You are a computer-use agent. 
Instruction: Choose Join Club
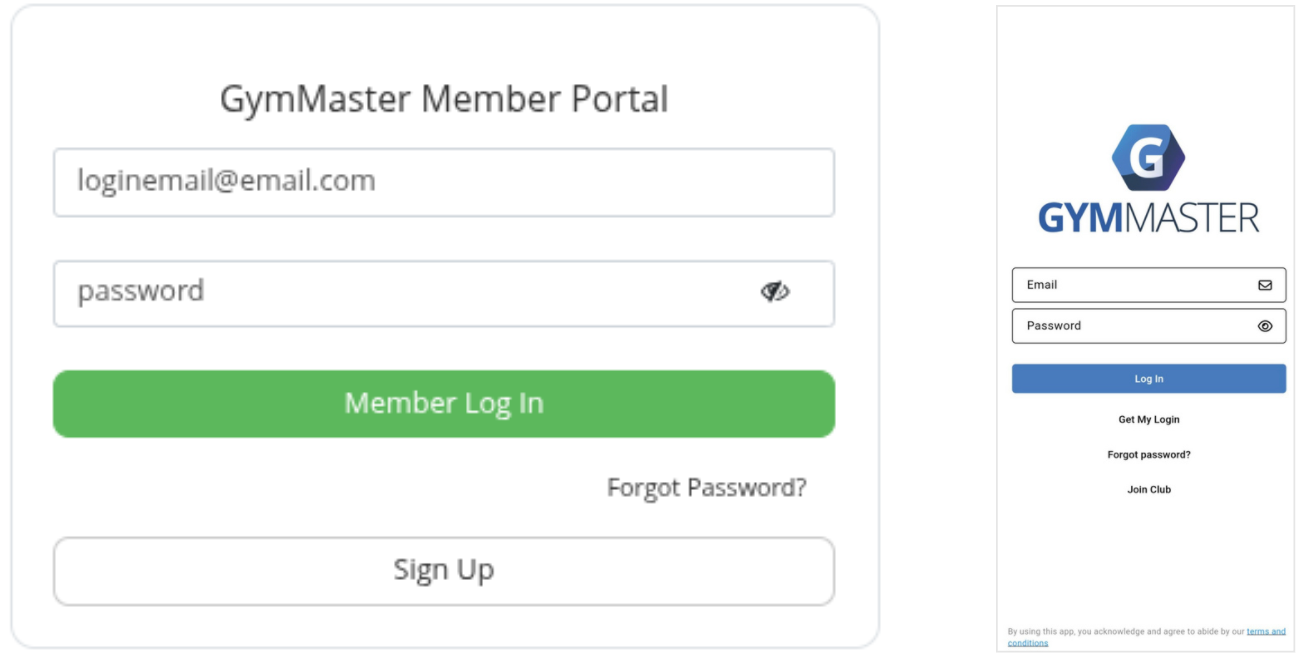pyautogui.click(x=1148, y=490)
